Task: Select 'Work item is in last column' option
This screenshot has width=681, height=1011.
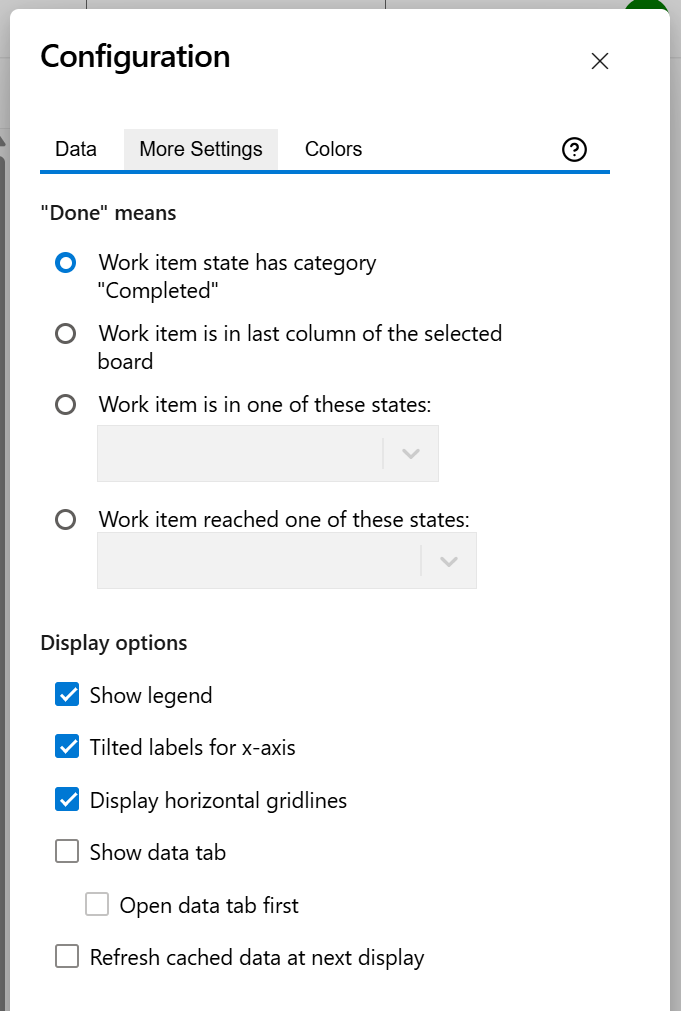Action: point(65,333)
